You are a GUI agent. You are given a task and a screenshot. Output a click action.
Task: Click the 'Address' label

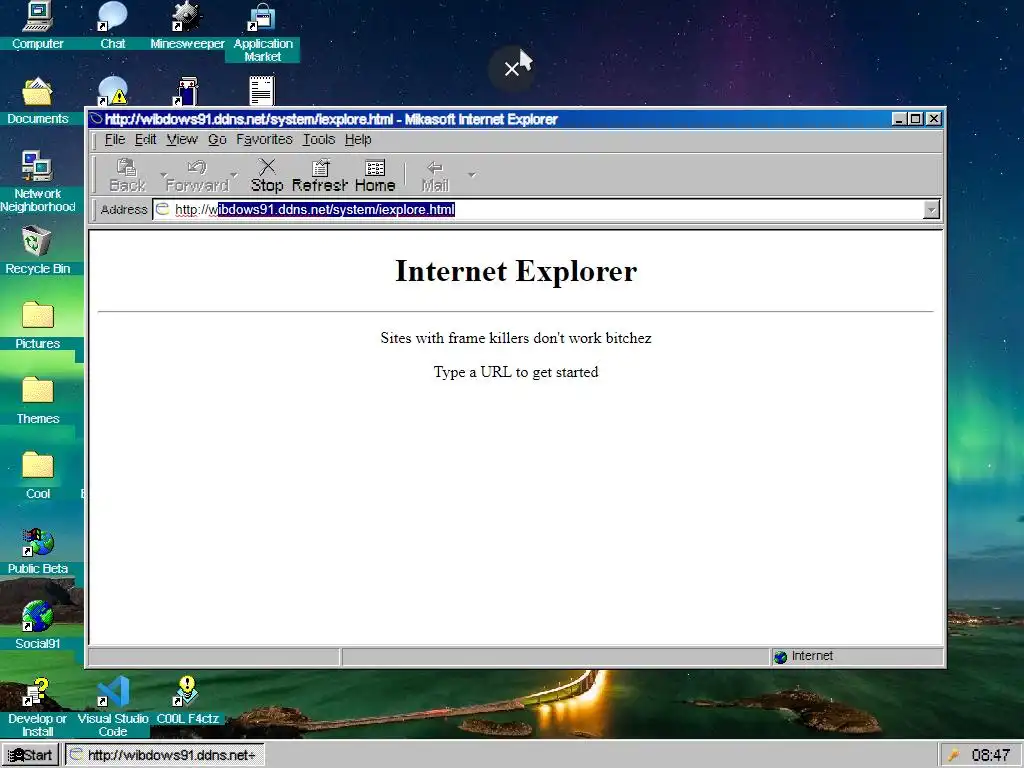tap(123, 210)
